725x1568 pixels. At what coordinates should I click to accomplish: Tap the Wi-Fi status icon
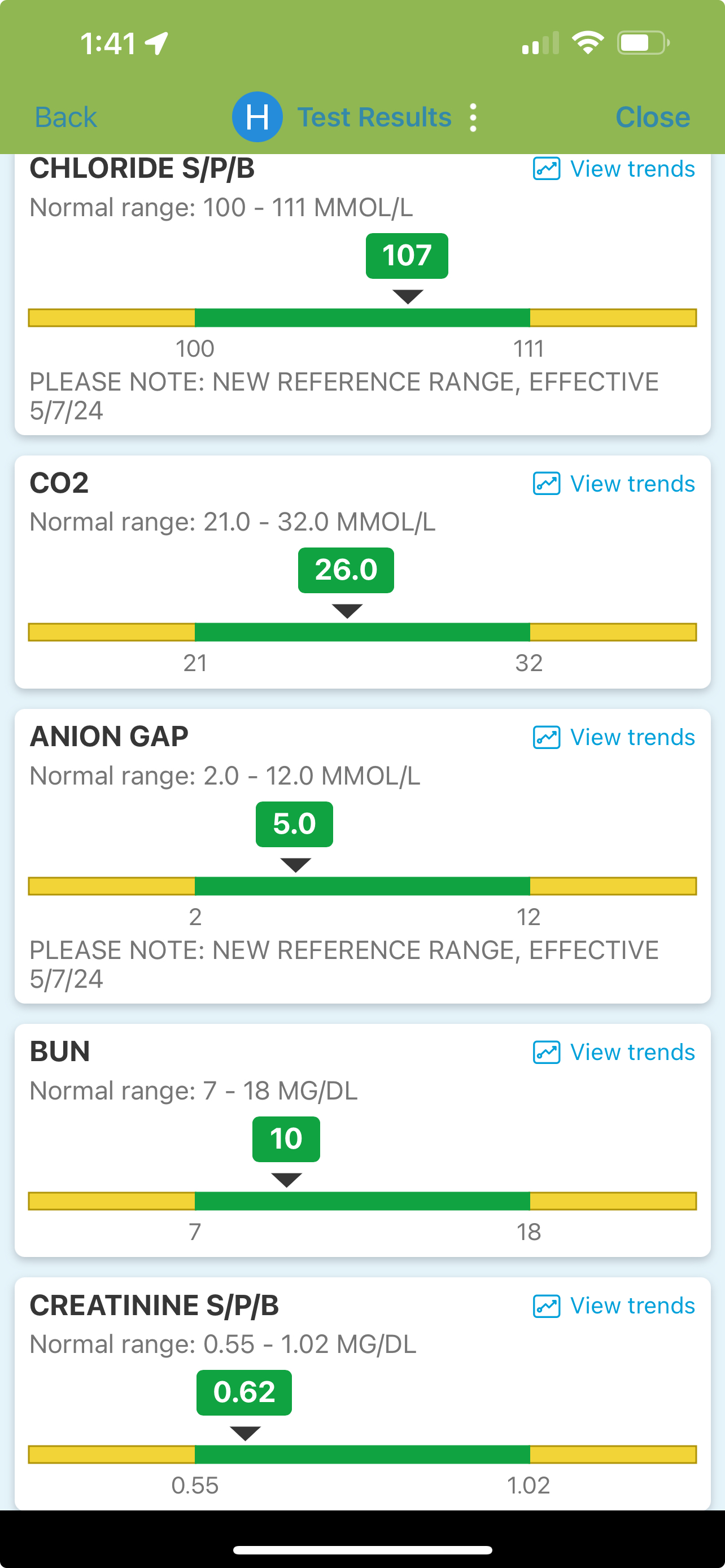[x=587, y=42]
